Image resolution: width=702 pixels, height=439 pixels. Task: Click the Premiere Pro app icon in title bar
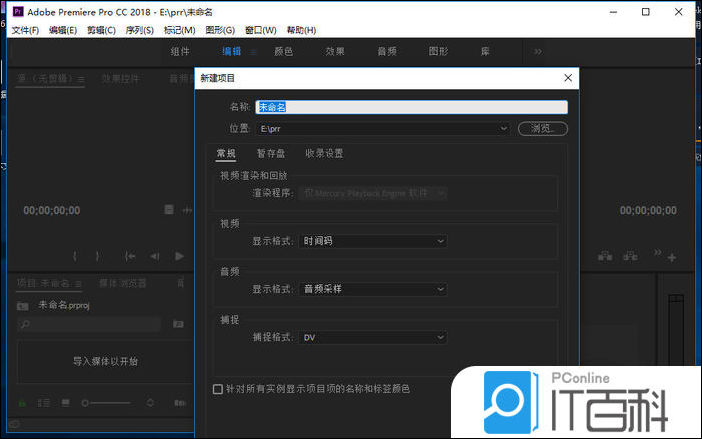[17, 11]
